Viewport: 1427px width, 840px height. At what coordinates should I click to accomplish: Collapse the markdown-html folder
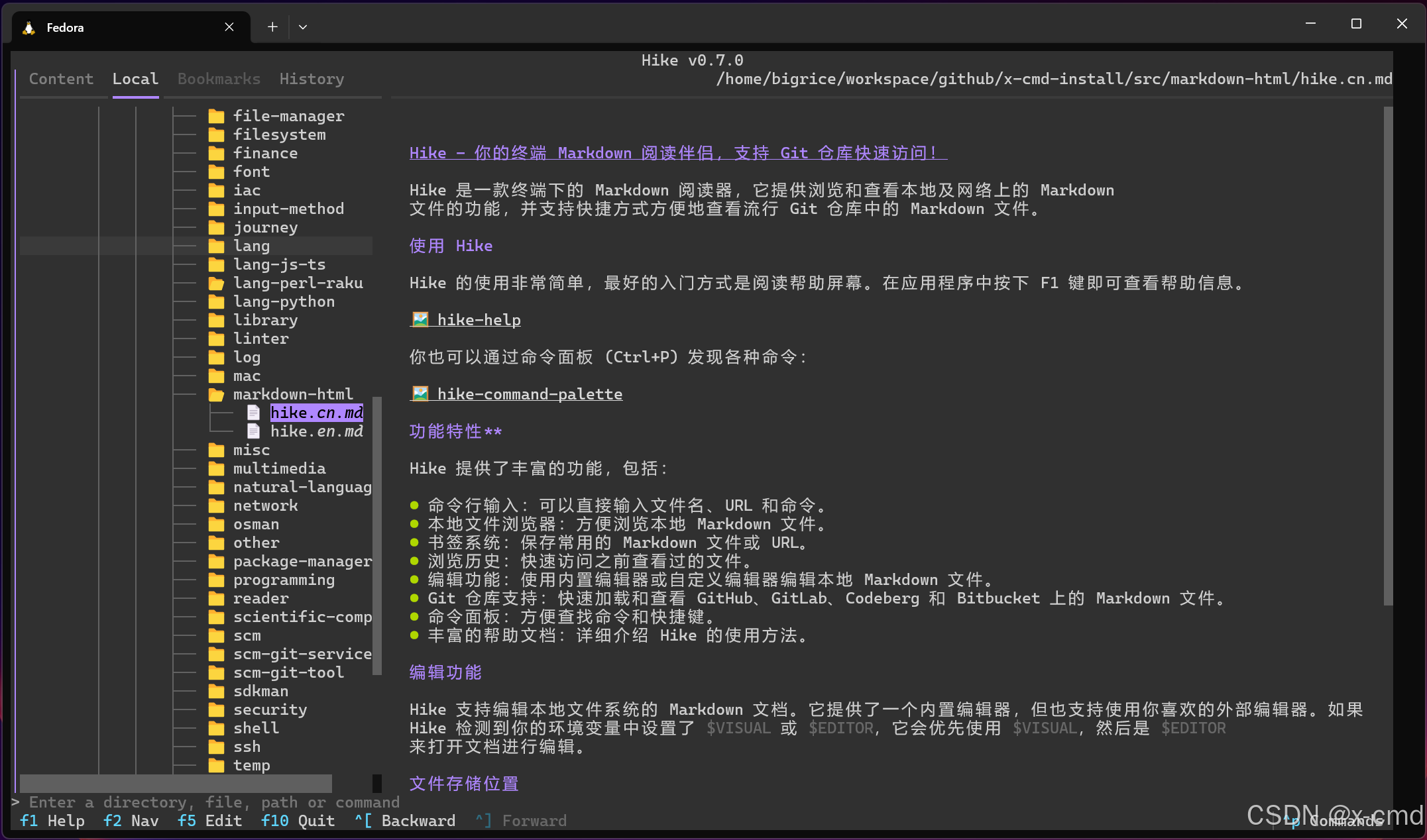(293, 394)
